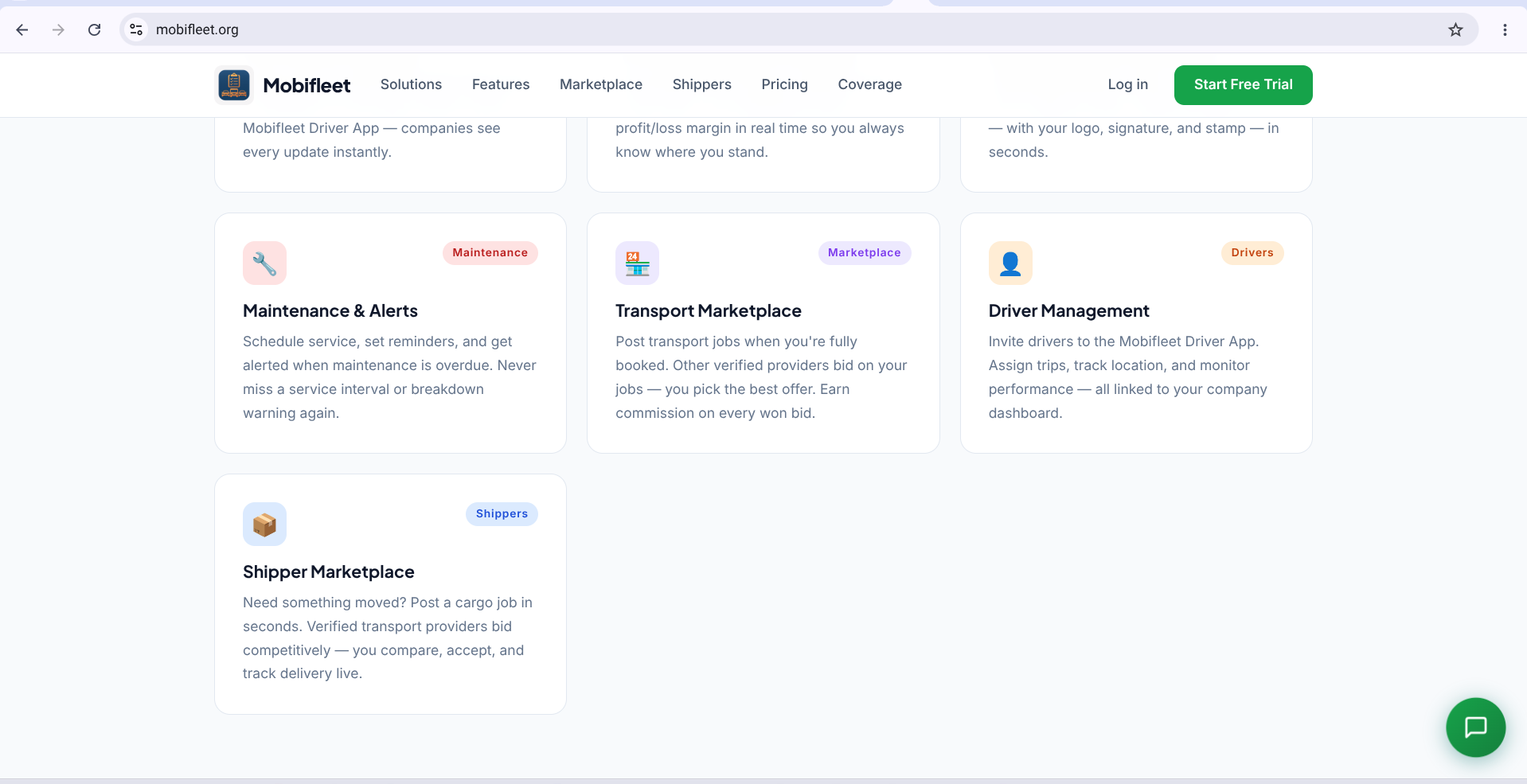
Task: Select the Shipper Marketplace heading
Action: [x=329, y=572]
